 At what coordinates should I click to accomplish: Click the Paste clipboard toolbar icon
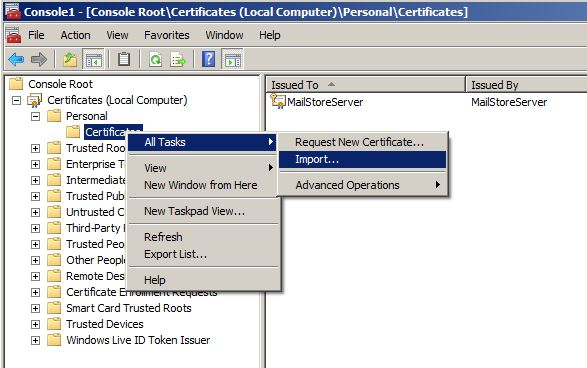point(124,59)
